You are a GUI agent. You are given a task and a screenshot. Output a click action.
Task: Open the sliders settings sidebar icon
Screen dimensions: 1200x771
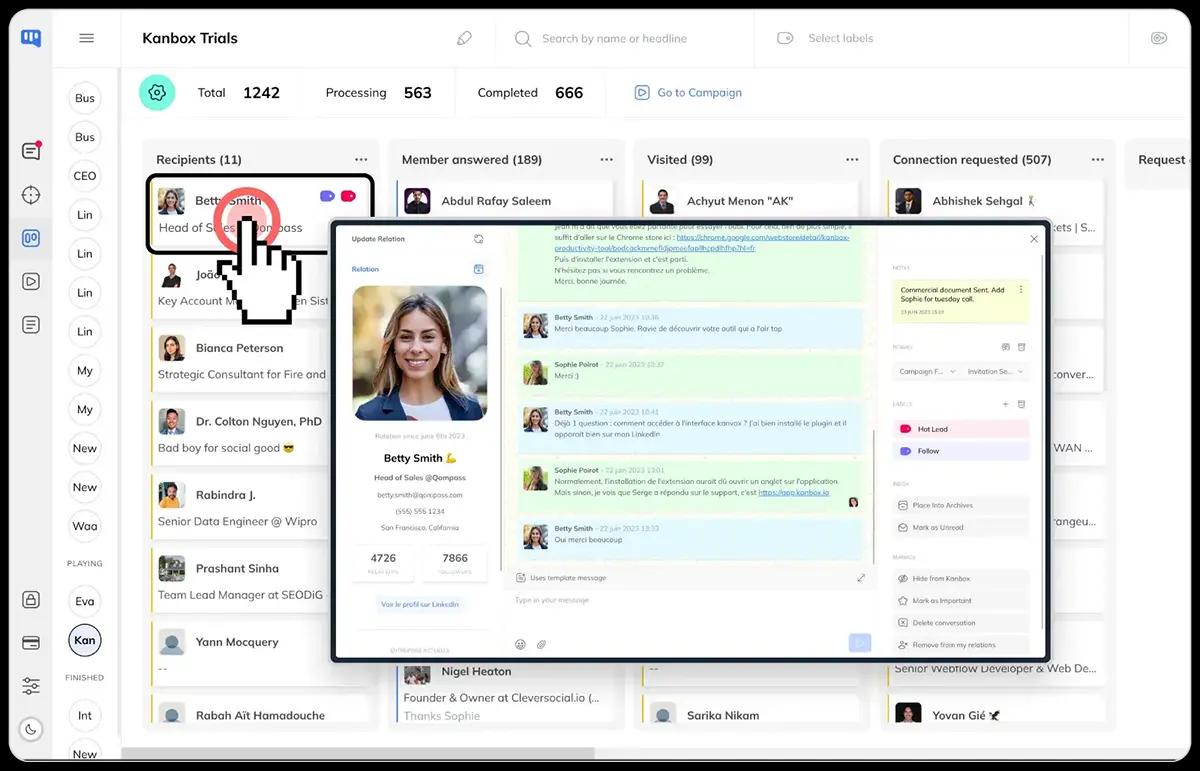pos(31,686)
